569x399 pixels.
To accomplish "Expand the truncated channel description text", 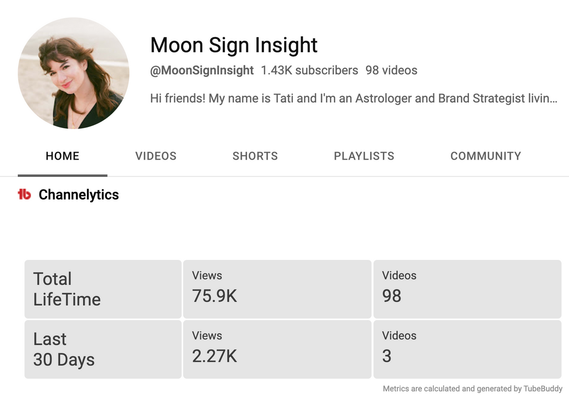I will [354, 98].
